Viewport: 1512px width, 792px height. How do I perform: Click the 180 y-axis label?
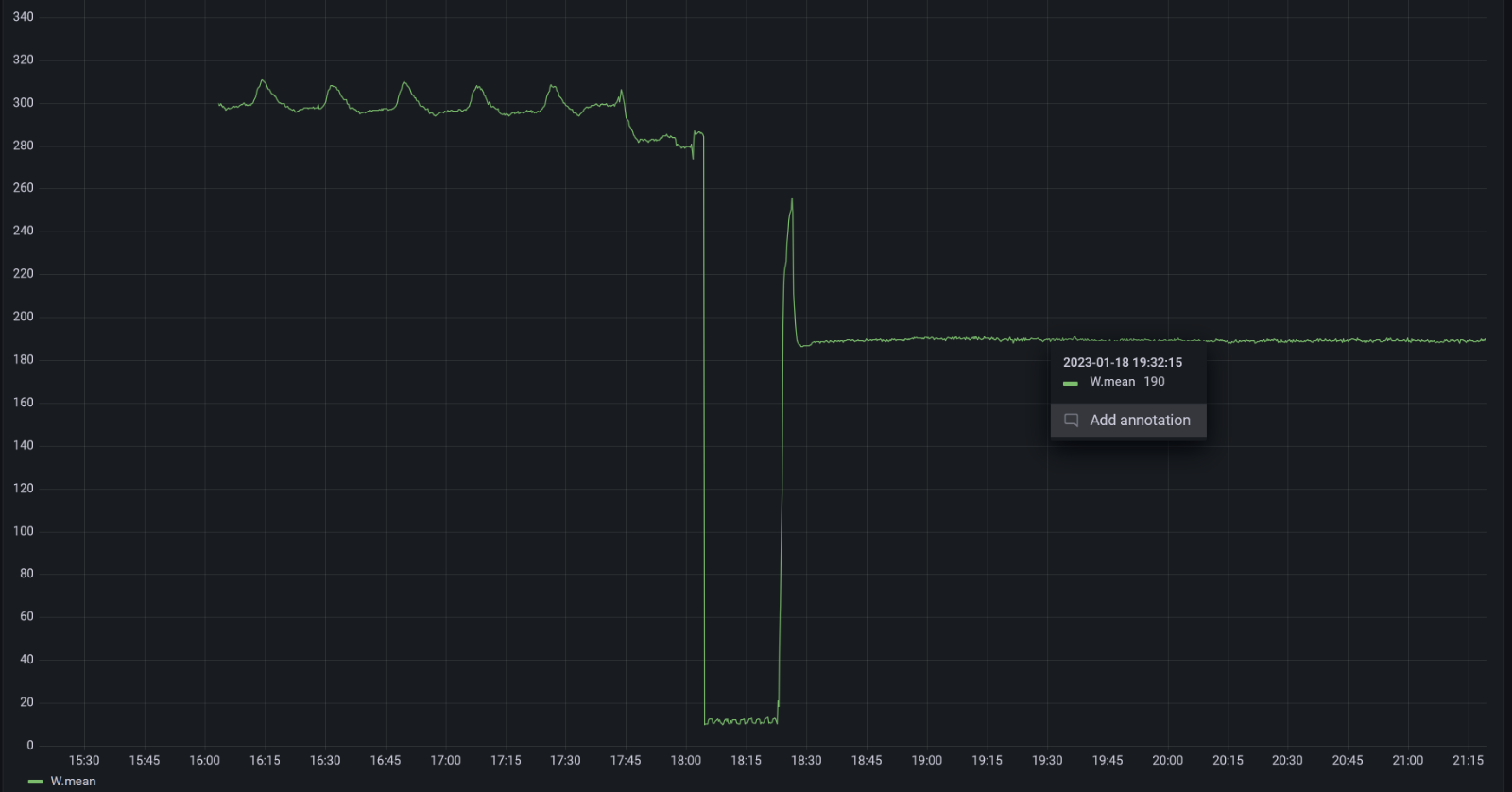point(23,359)
